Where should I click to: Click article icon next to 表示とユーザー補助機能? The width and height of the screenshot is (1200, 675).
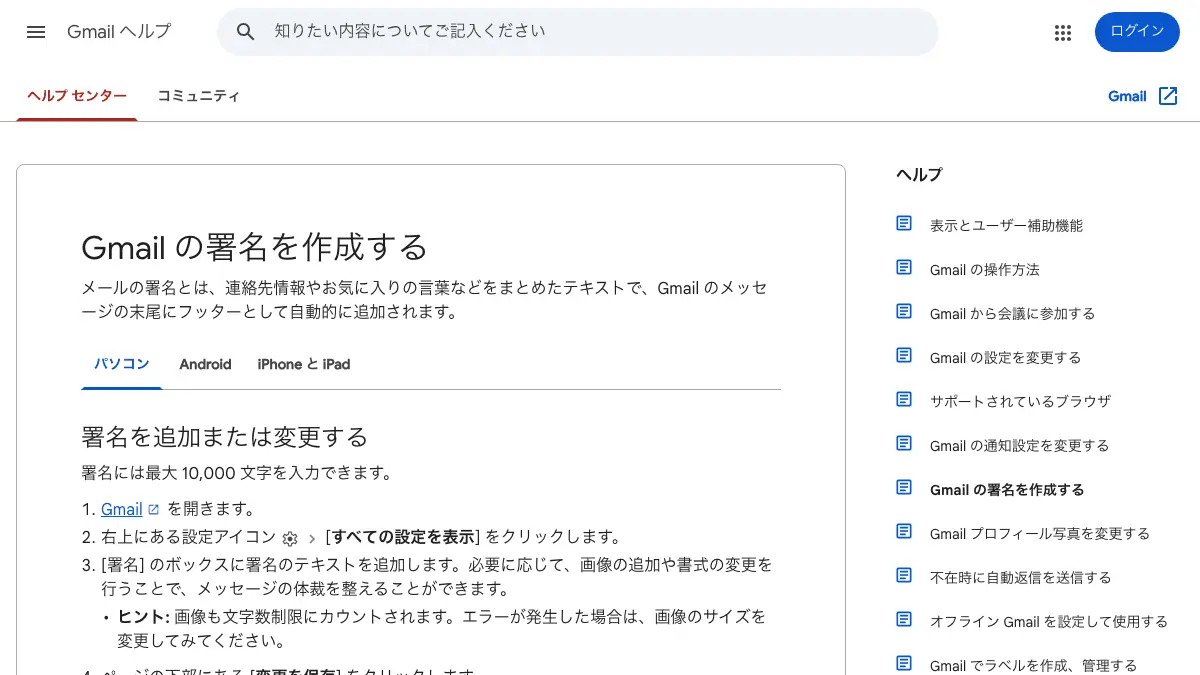click(x=904, y=224)
